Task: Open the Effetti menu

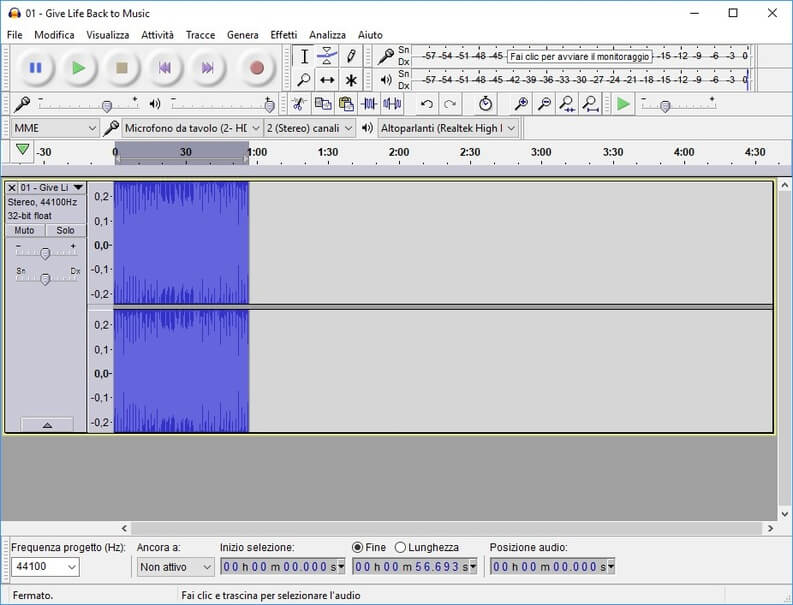Action: point(284,35)
